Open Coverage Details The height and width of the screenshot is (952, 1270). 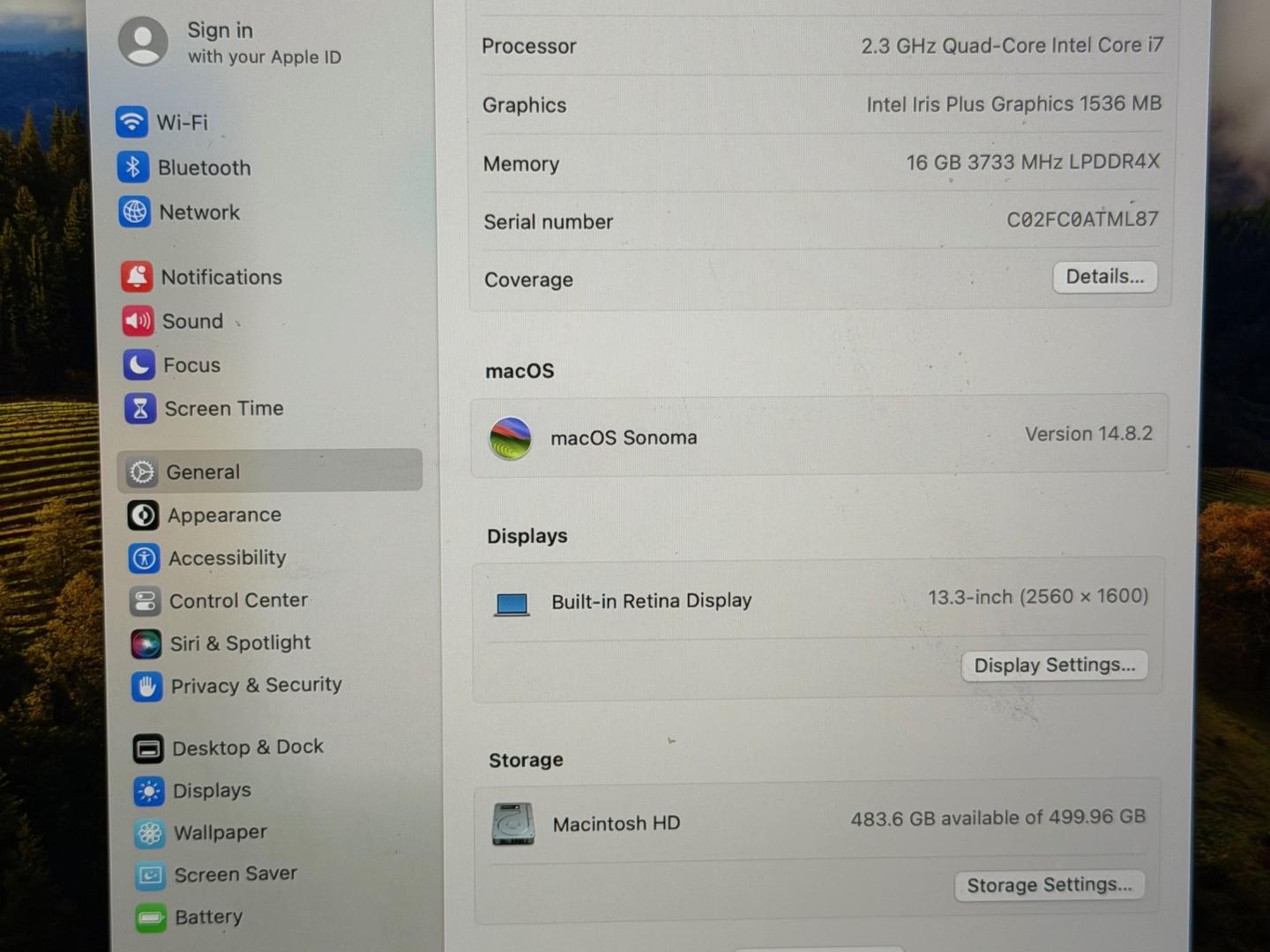[1105, 277]
